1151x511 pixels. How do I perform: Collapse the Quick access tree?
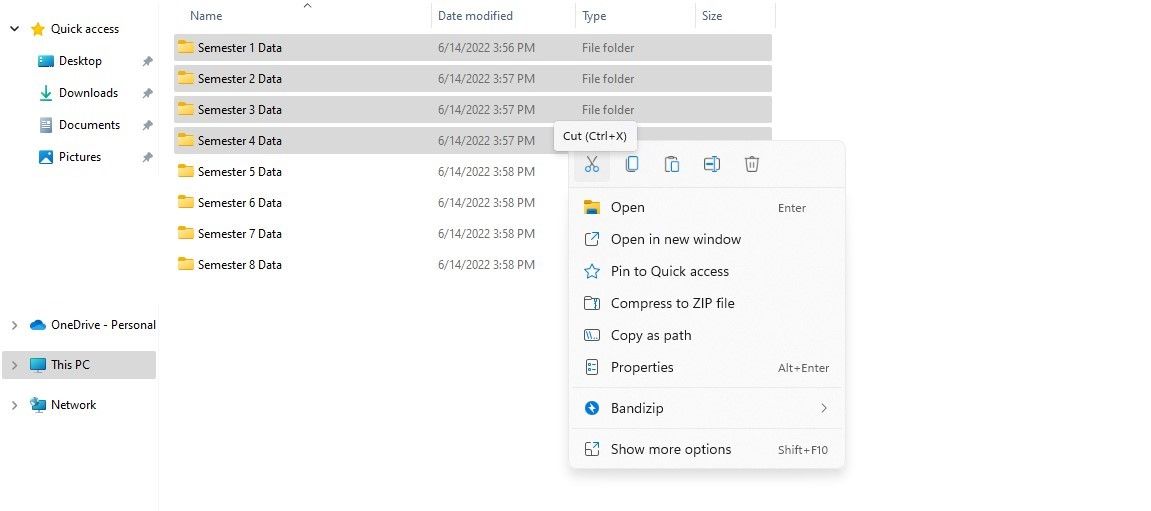[x=14, y=29]
